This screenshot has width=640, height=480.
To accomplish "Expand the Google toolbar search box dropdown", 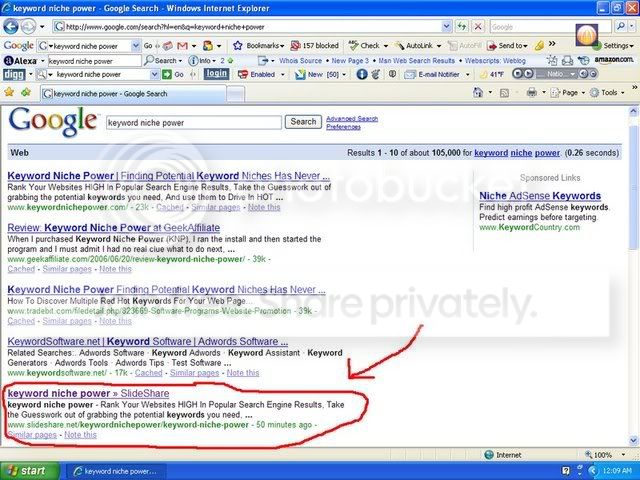I will (136, 46).
